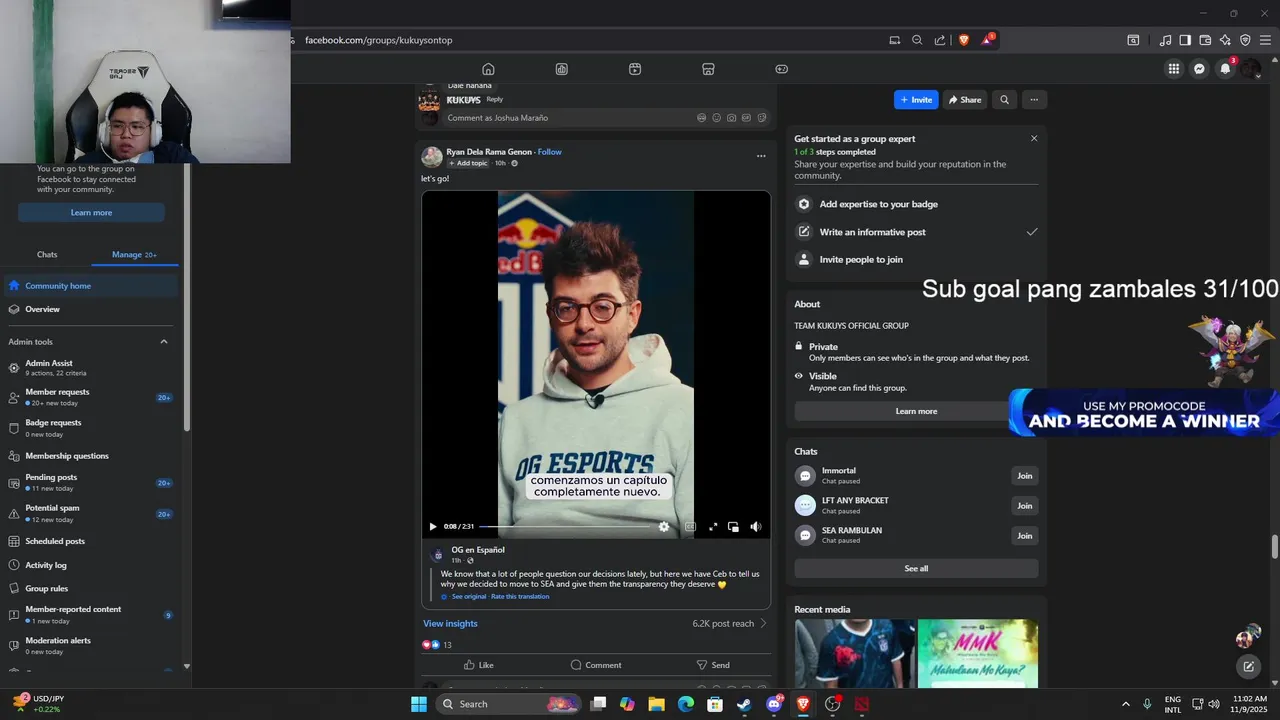Expand the video to fullscreen
The width and height of the screenshot is (1280, 720).
coord(713,526)
